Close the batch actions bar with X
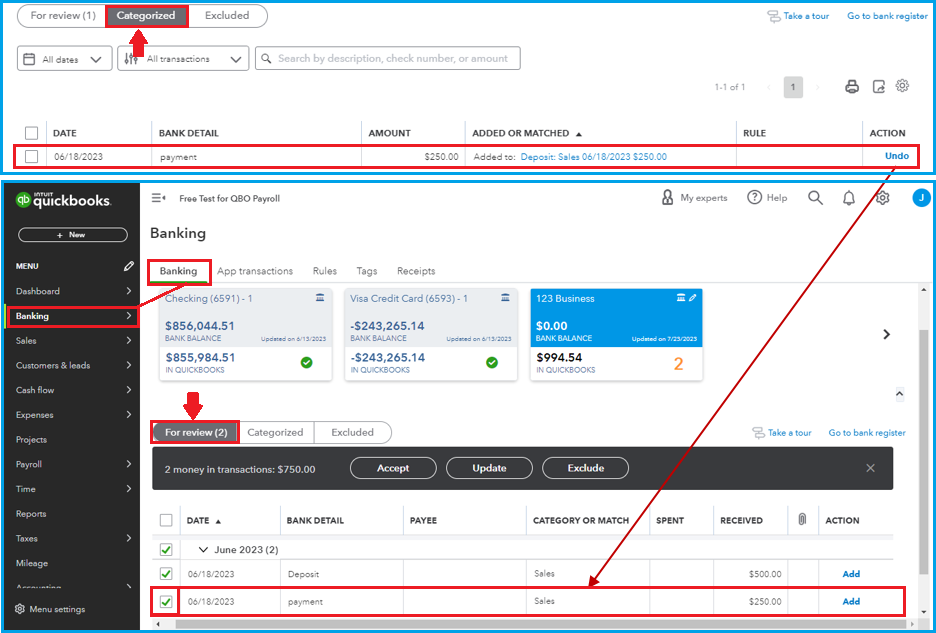936x633 pixels. 870,468
